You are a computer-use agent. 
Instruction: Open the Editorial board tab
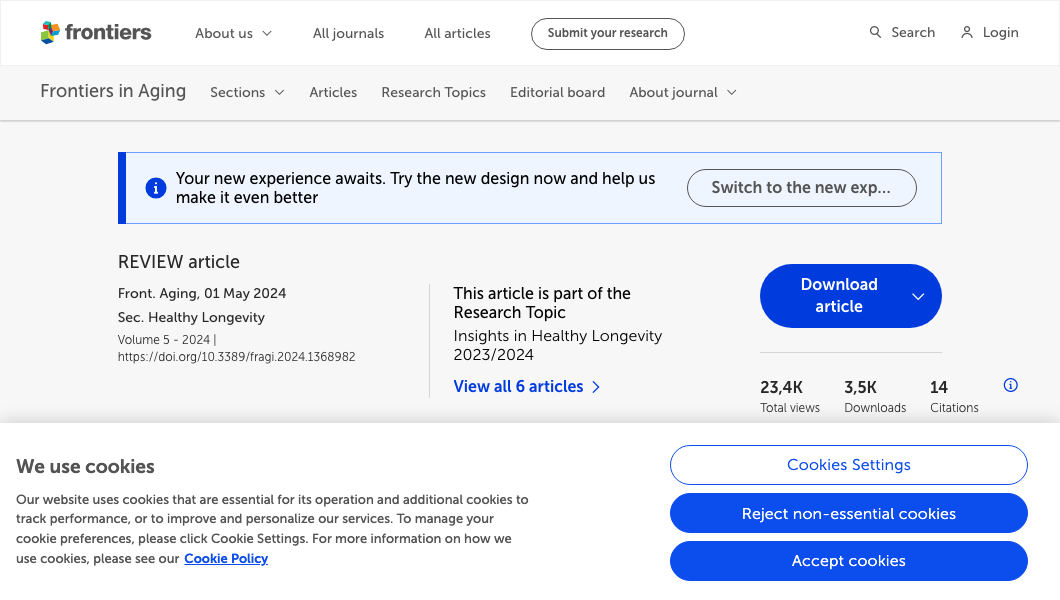pos(557,93)
